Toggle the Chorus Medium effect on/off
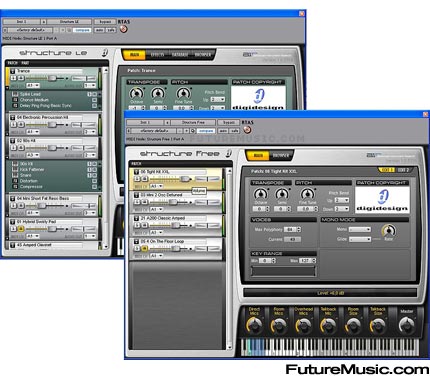The height and width of the screenshot is (385, 430). (94, 100)
